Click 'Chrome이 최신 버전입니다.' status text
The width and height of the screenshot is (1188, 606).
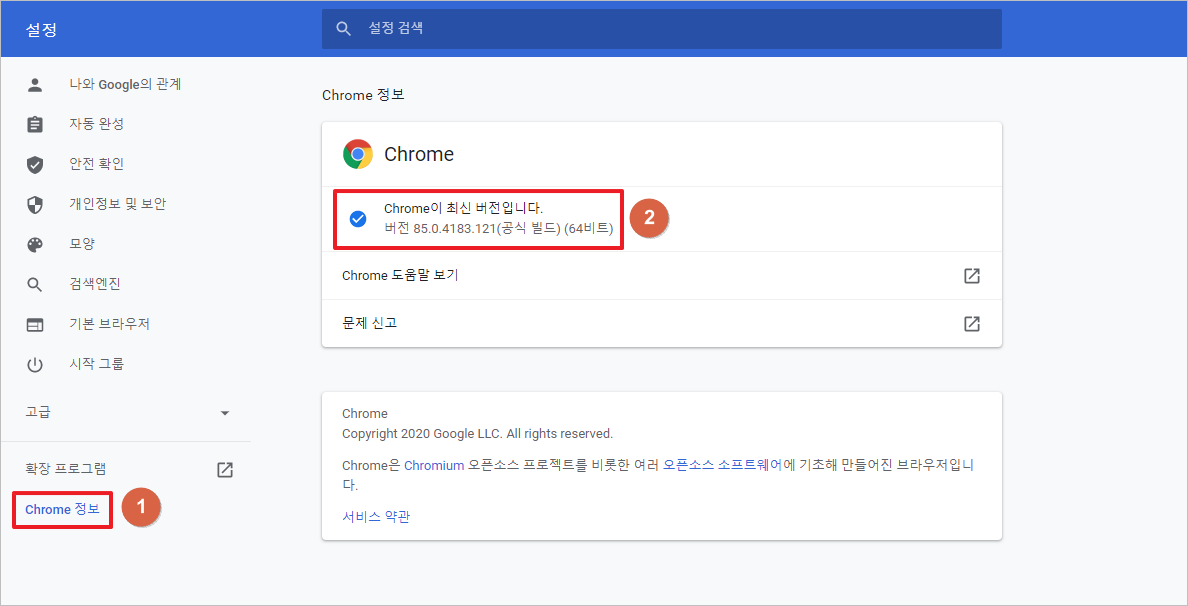pos(464,208)
